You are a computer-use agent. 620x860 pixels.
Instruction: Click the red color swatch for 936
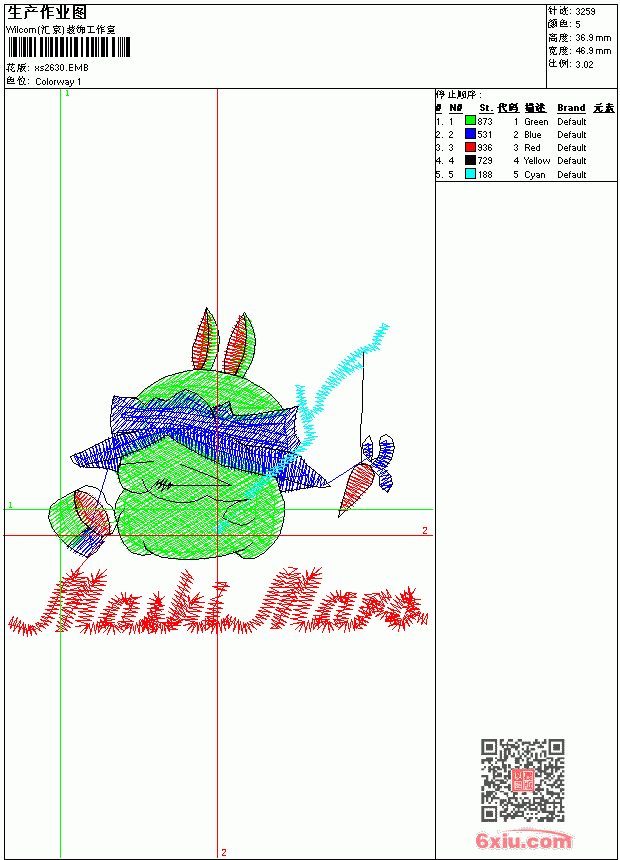[470, 148]
